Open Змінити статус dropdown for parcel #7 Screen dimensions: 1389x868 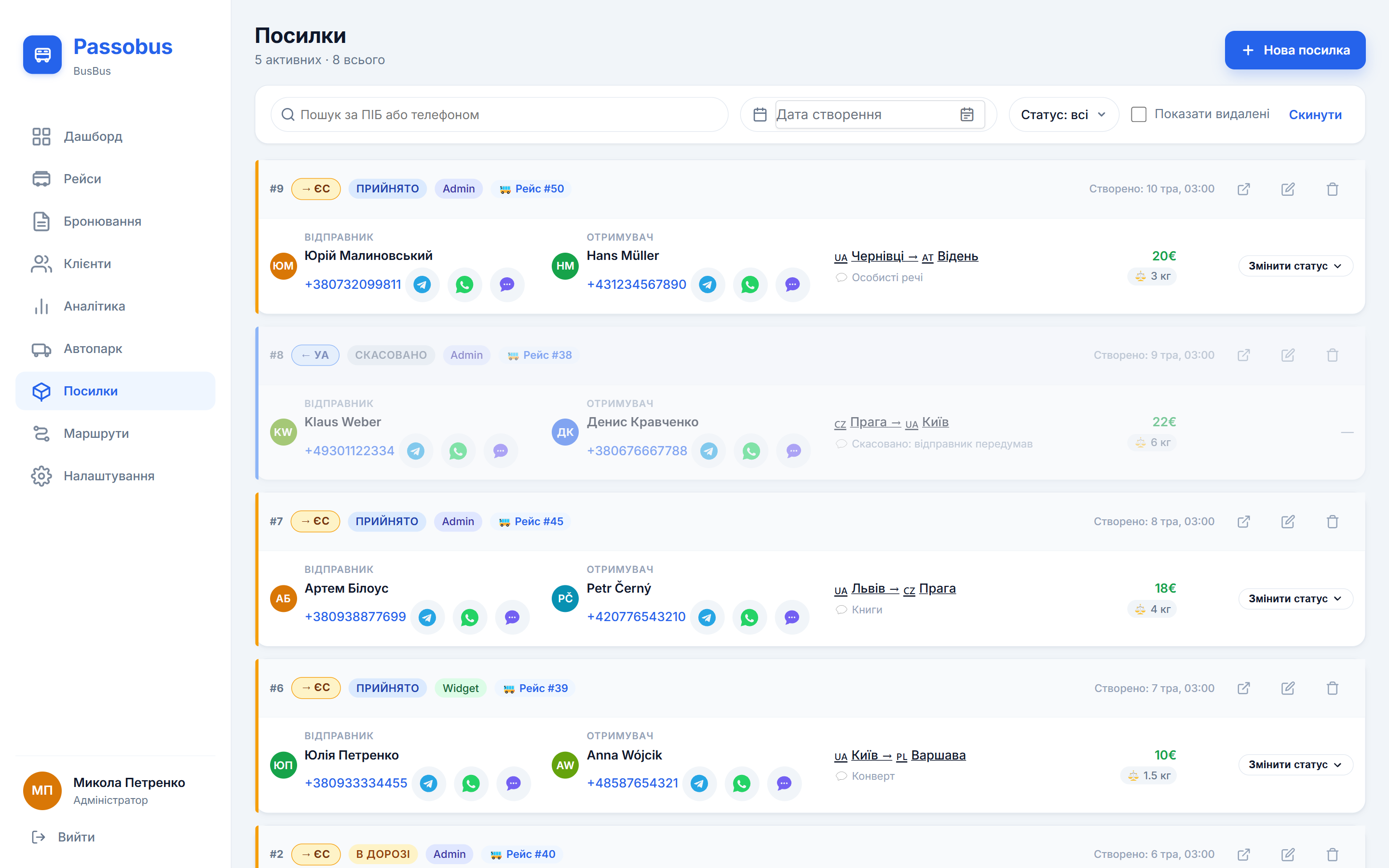click(x=1295, y=599)
